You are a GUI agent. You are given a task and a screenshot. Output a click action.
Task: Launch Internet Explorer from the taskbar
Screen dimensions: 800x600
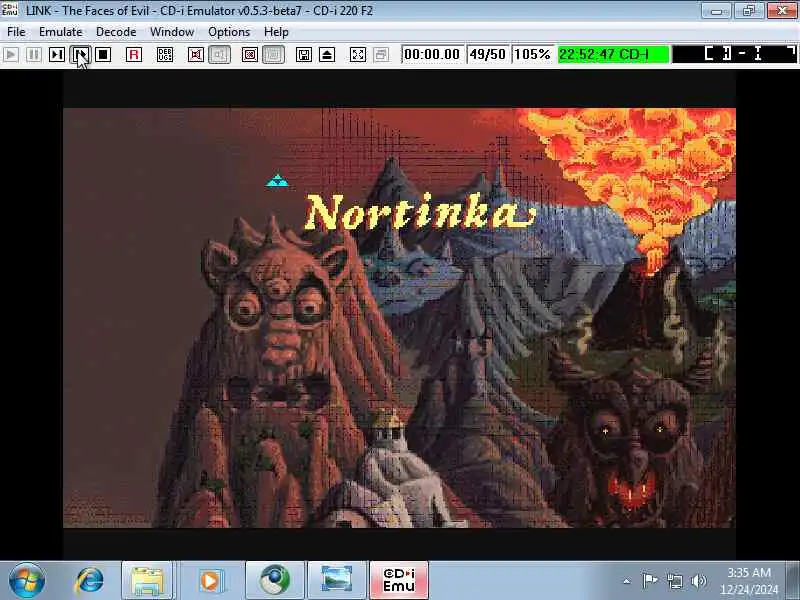click(x=89, y=581)
